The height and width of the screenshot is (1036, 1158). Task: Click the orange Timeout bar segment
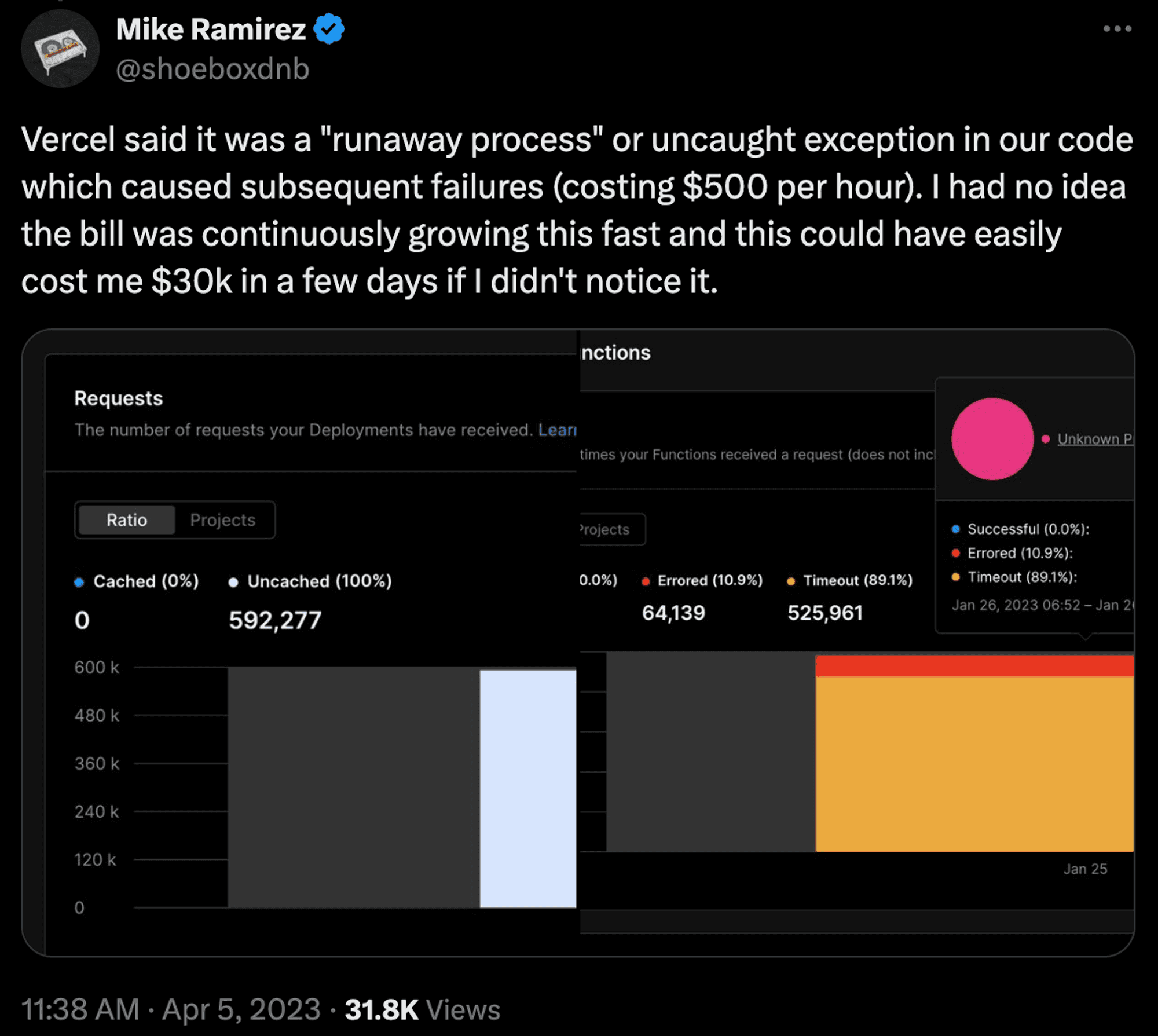pos(974,764)
